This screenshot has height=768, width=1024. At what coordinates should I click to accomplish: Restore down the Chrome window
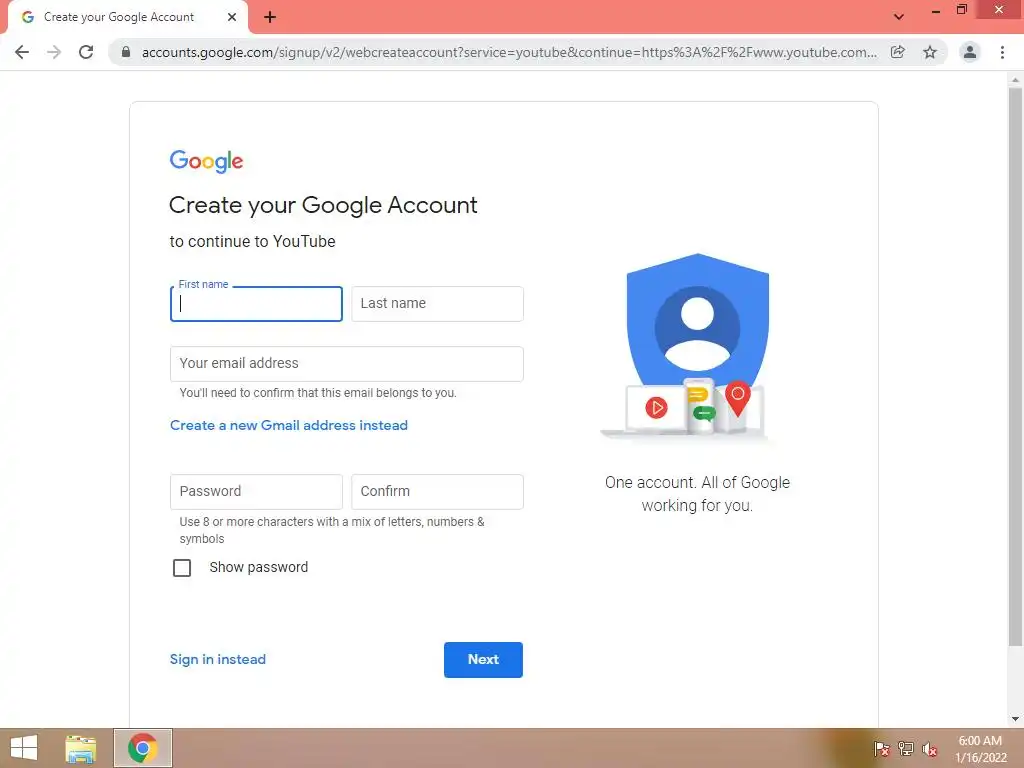tap(961, 10)
